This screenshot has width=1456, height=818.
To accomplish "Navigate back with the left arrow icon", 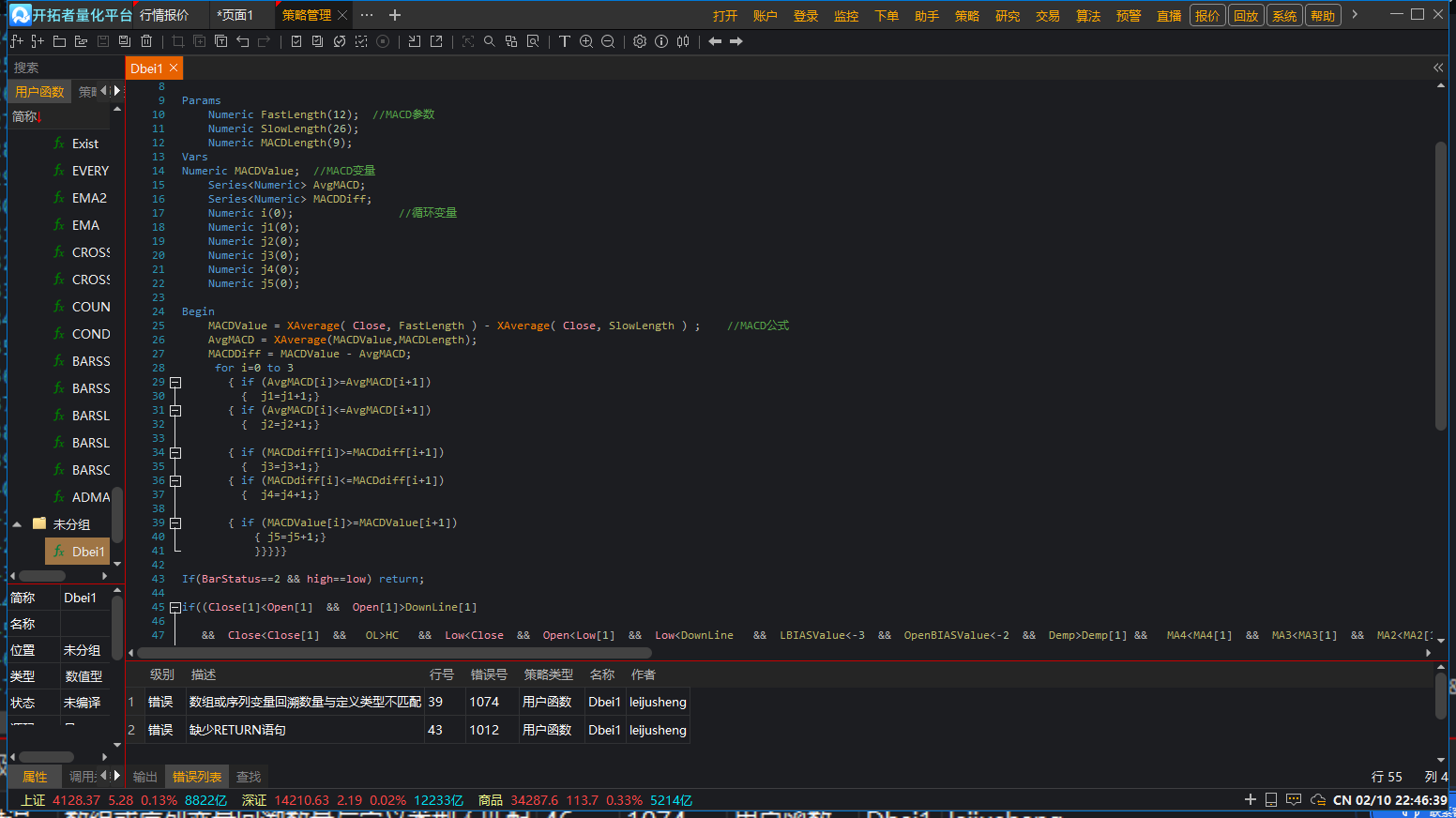I will (715, 41).
